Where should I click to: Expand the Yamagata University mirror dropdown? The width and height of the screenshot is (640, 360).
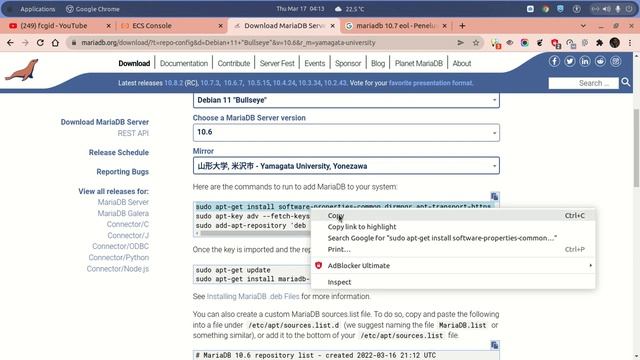[x=346, y=166]
